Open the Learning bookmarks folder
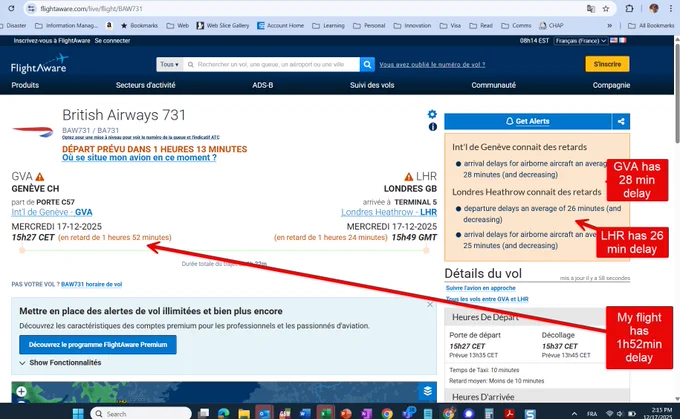The height and width of the screenshot is (419, 680). click(x=328, y=26)
